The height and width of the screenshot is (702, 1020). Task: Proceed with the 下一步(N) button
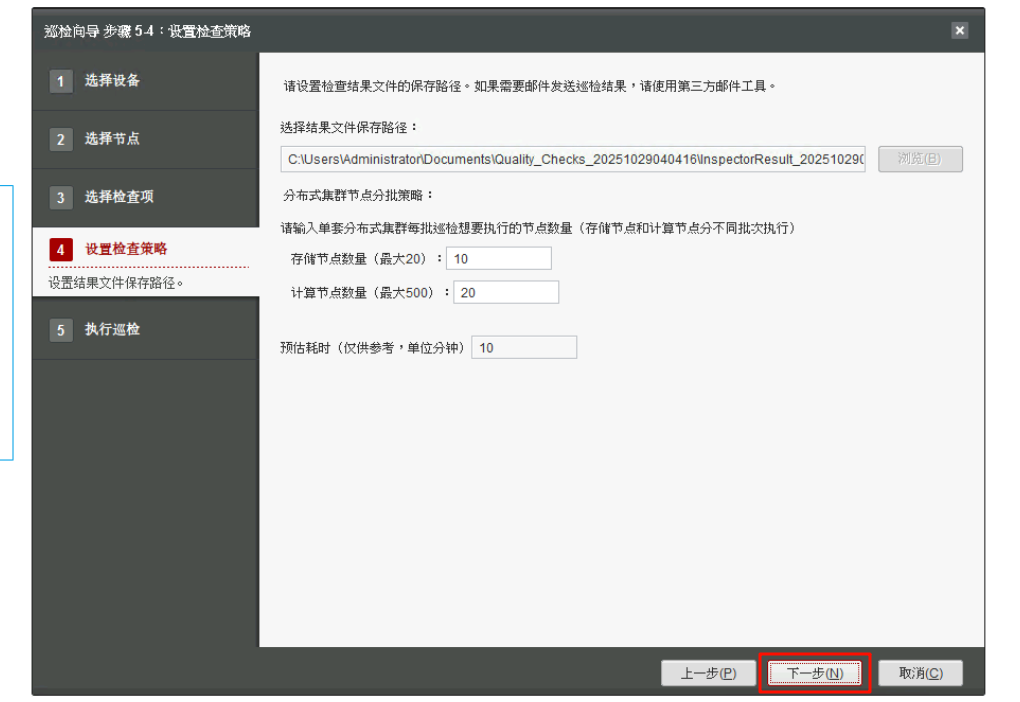pyautogui.click(x=815, y=673)
